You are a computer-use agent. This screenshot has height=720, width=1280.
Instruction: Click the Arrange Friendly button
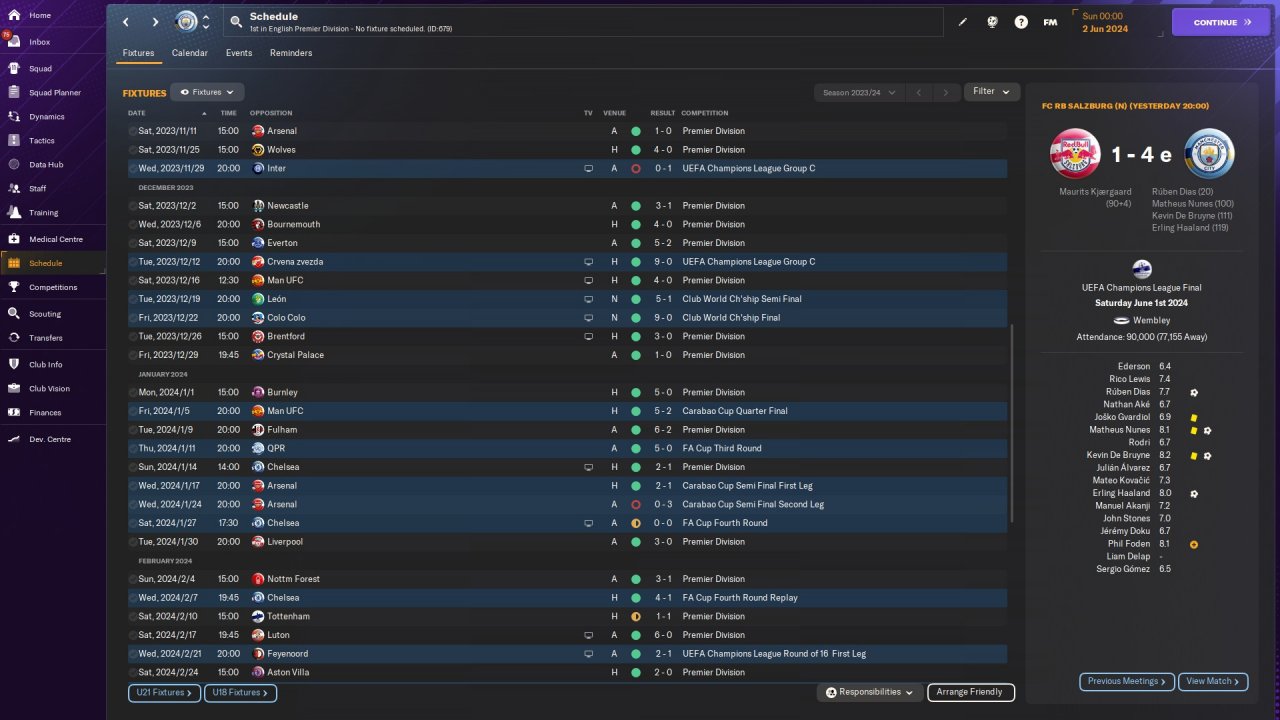pyautogui.click(x=971, y=692)
